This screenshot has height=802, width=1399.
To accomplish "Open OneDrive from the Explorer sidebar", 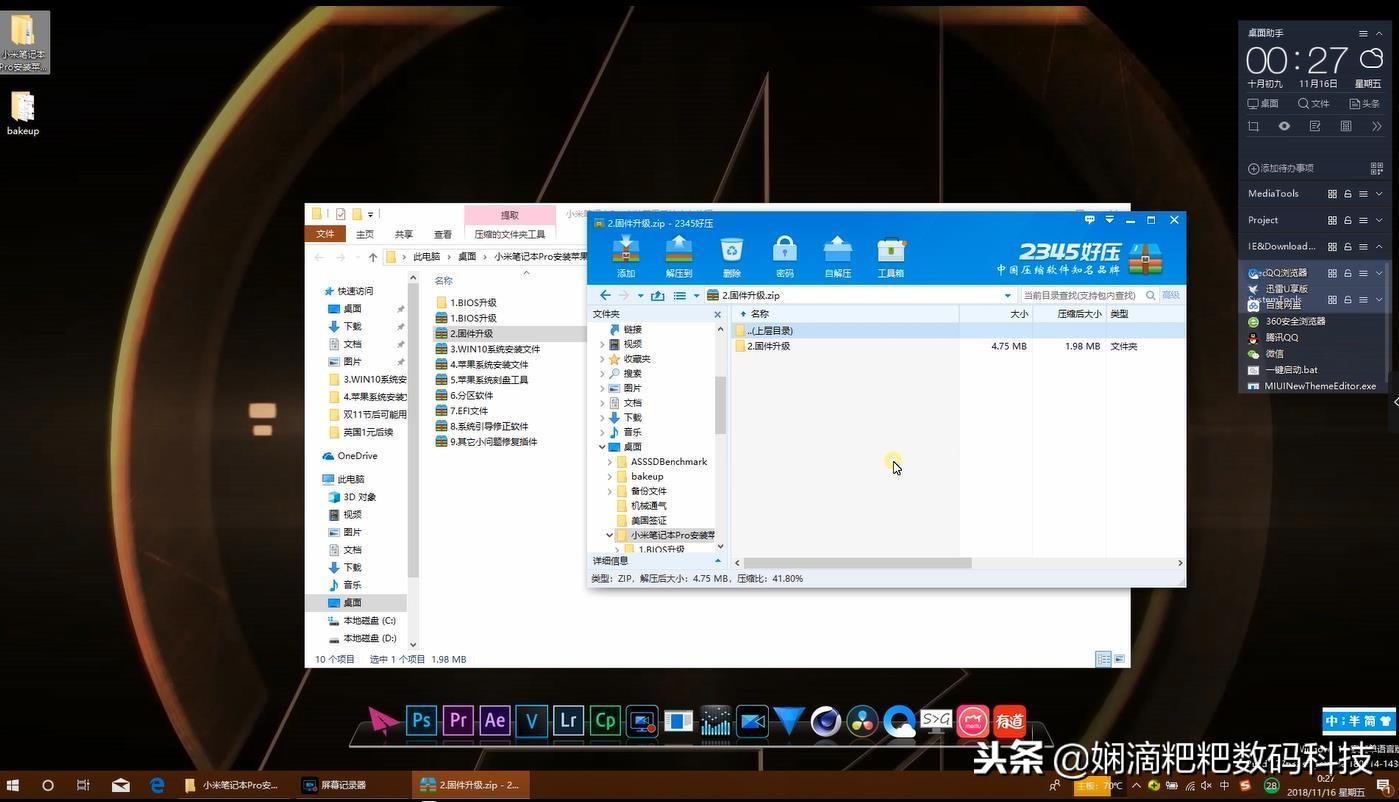I will point(357,455).
